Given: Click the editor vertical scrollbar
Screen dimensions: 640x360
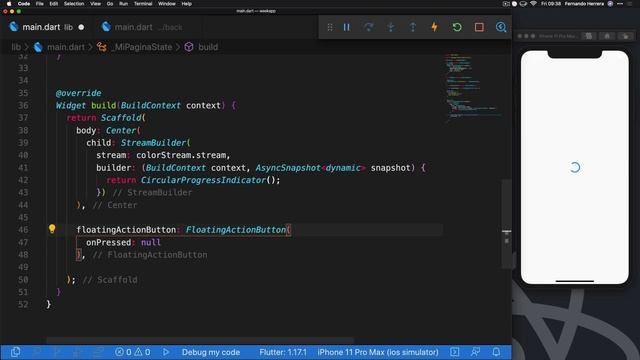Looking at the screenshot, I should 507,224.
